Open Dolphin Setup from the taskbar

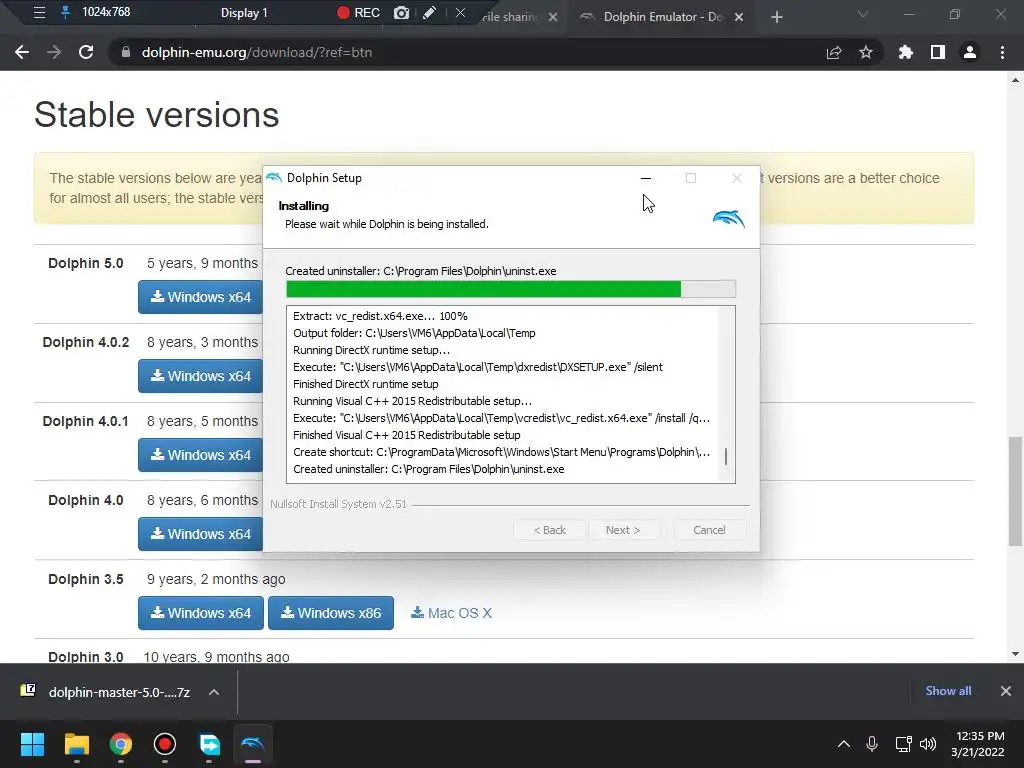point(253,744)
